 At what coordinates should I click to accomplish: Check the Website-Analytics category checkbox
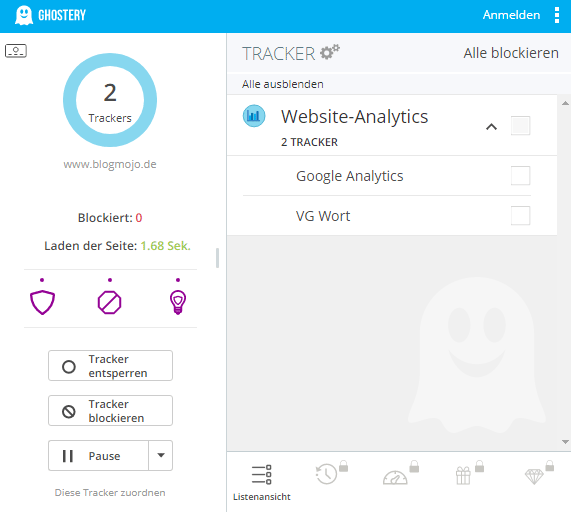(x=520, y=126)
